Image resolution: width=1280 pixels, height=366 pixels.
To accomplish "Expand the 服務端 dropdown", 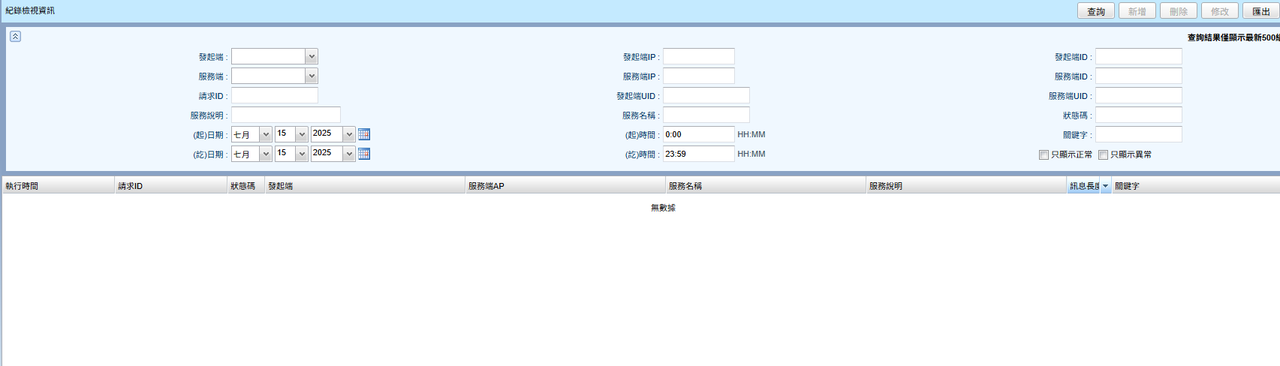I will pyautogui.click(x=312, y=76).
